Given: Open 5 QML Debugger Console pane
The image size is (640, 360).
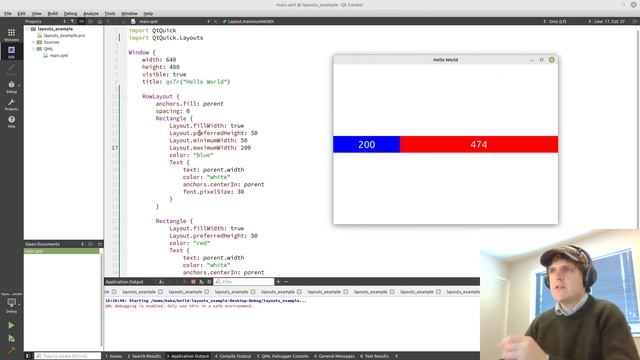Looking at the screenshot, I should point(282,356).
